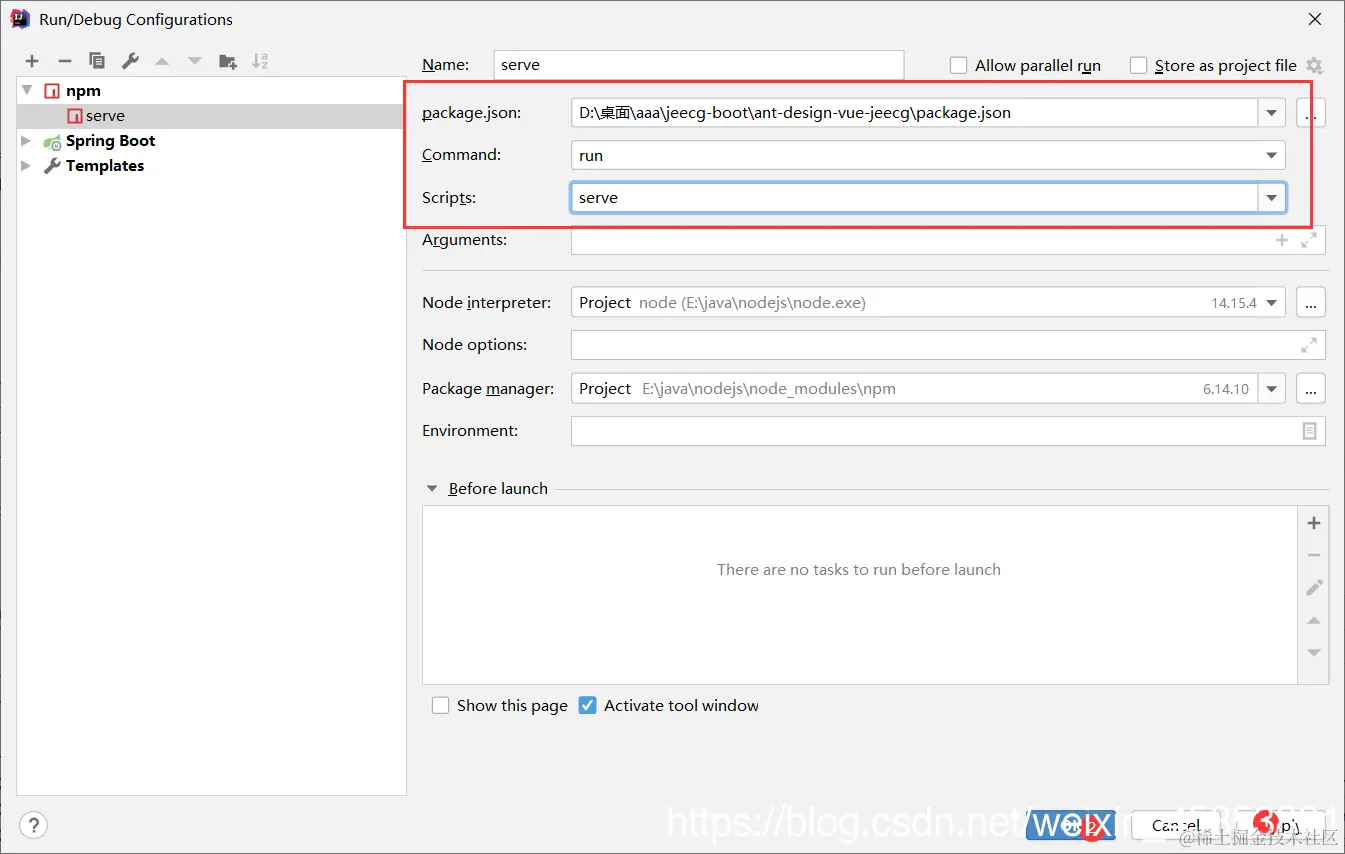Viewport: 1345px width, 854px height.
Task: Open the Store as project file gear settings
Action: [x=1314, y=66]
